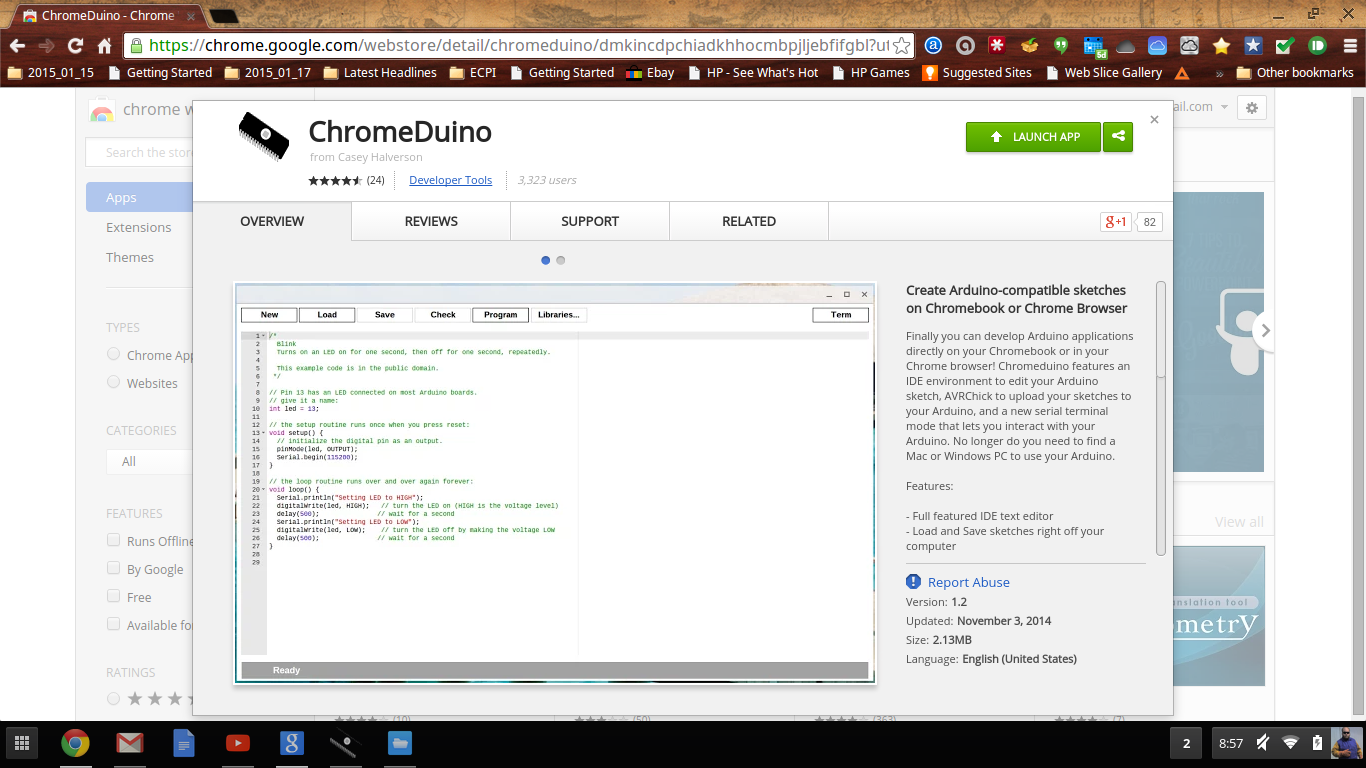
Task: Open the Developer Tools category link
Action: (451, 180)
